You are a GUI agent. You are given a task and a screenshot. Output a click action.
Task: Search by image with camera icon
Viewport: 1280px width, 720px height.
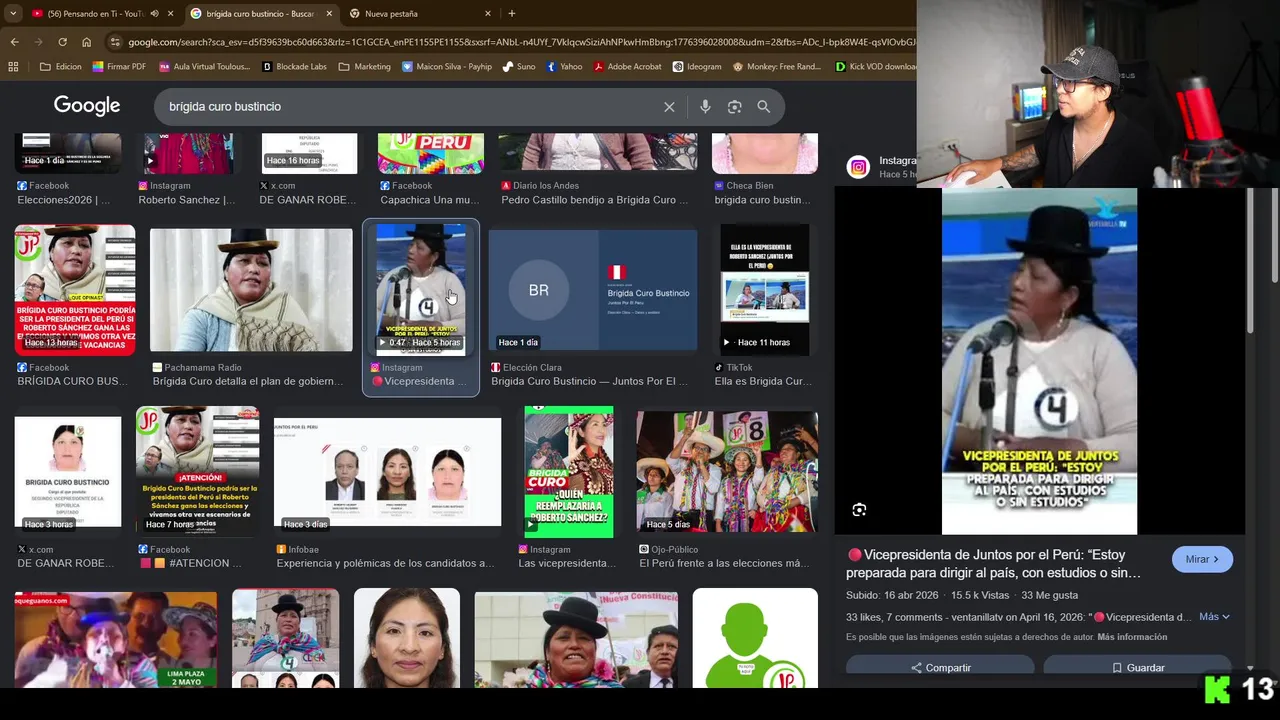[734, 107]
